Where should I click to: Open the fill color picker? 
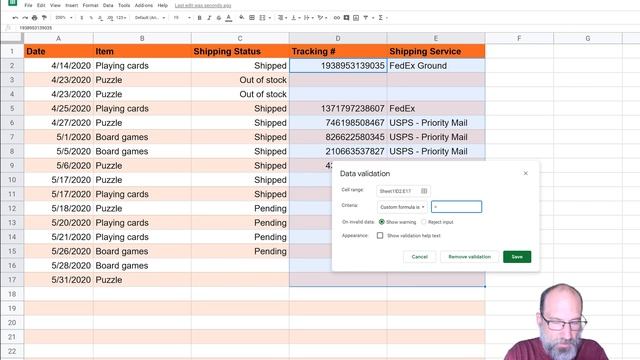[242, 18]
